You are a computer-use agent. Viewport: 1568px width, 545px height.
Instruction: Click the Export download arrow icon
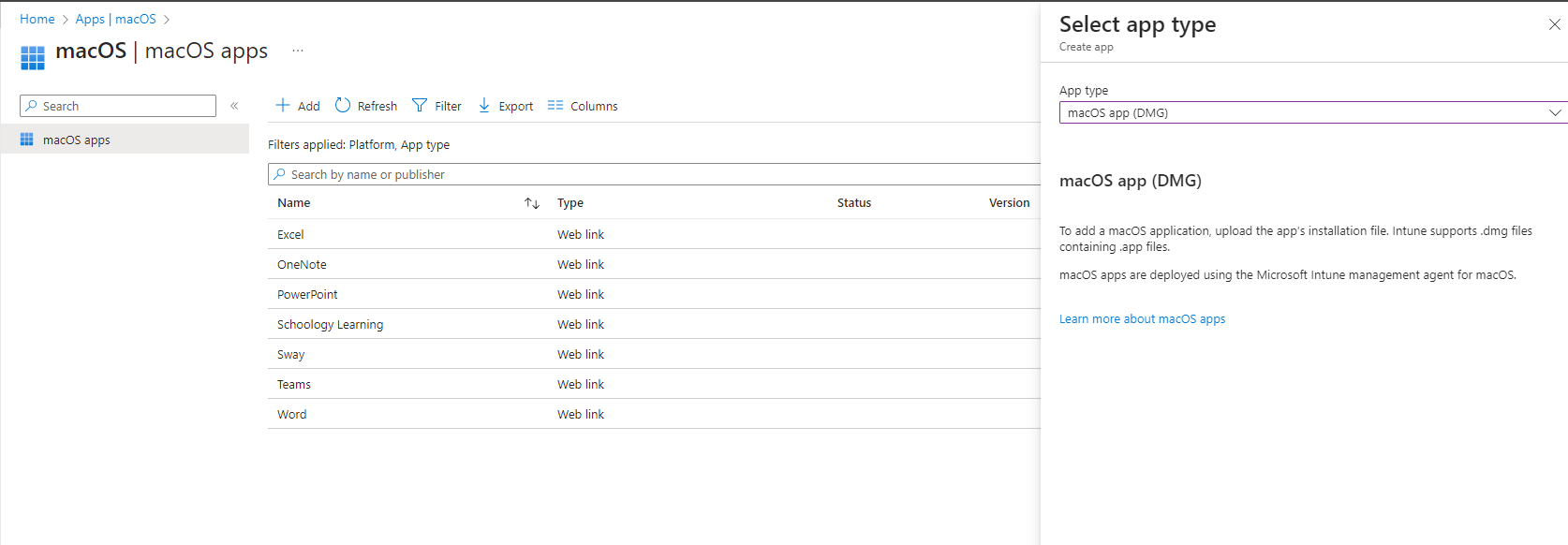coord(484,105)
